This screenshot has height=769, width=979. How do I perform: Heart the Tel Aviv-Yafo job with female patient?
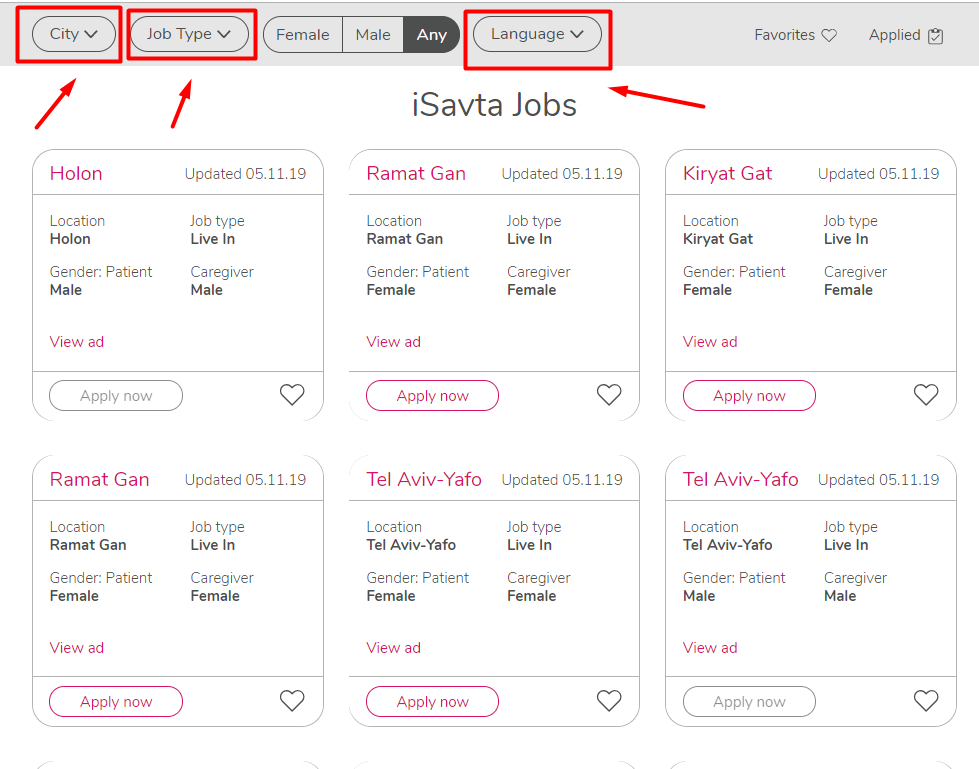609,700
